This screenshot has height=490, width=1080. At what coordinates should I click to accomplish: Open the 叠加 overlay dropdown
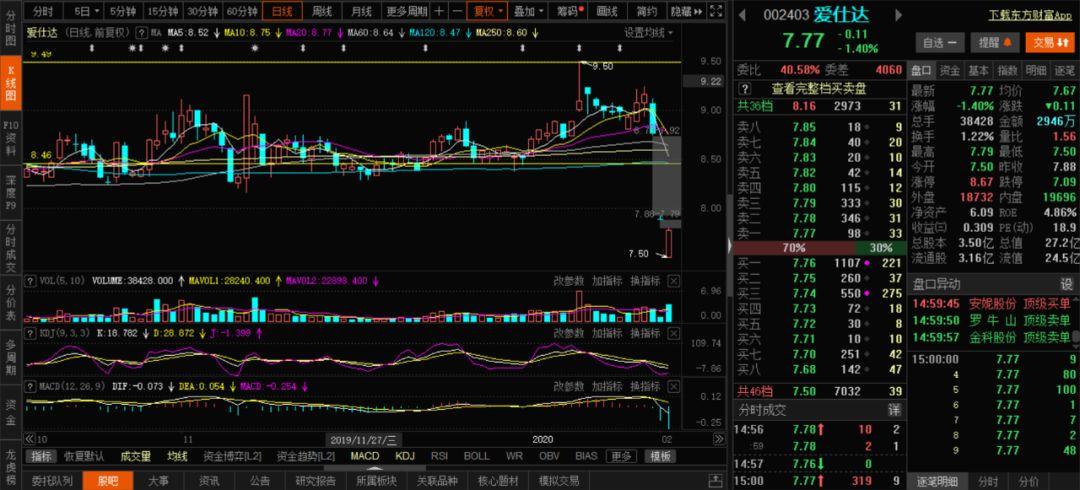click(x=528, y=11)
